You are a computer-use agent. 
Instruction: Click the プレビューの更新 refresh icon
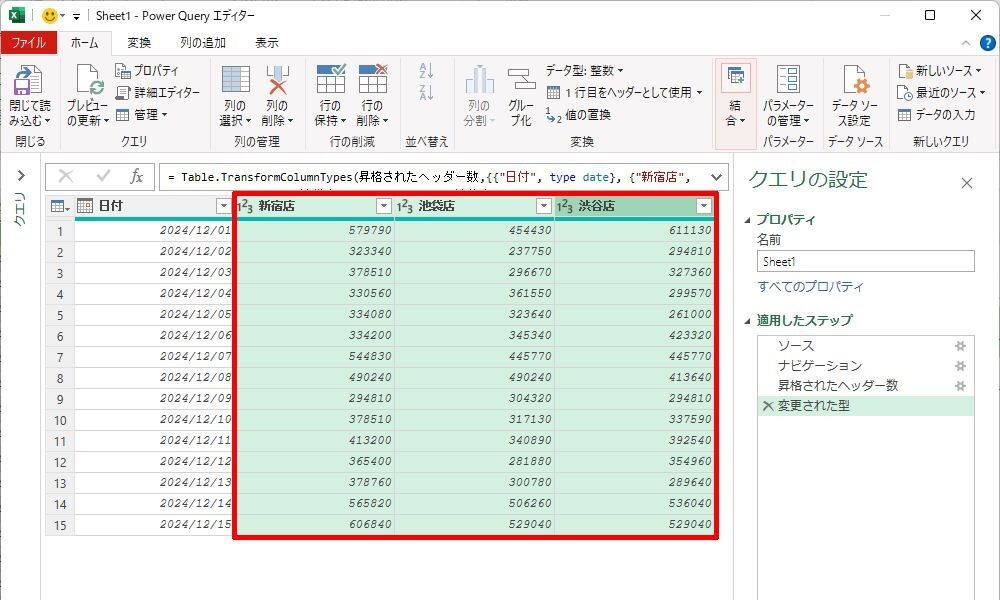pos(87,82)
